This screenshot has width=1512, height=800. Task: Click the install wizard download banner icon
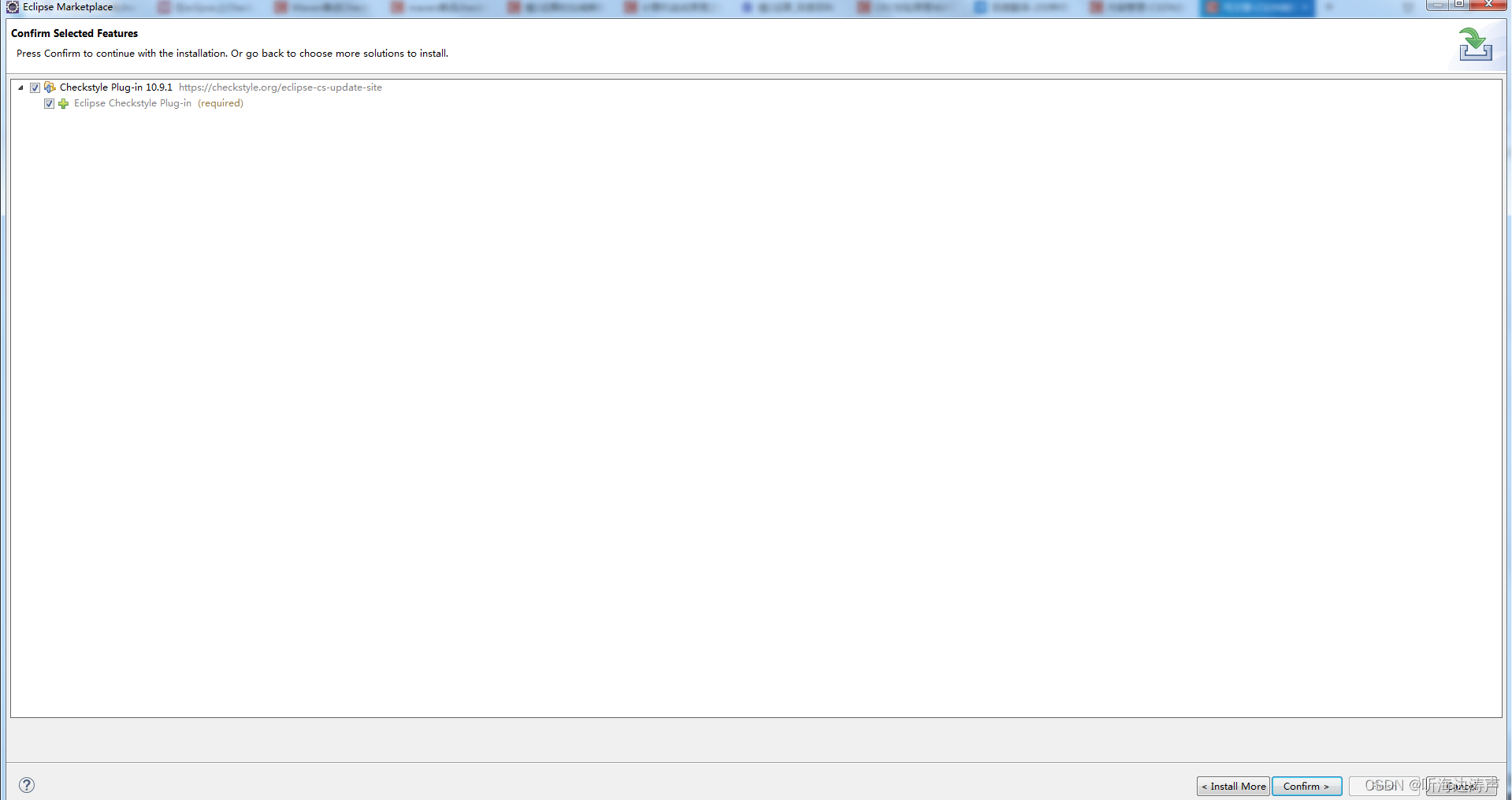click(x=1475, y=44)
